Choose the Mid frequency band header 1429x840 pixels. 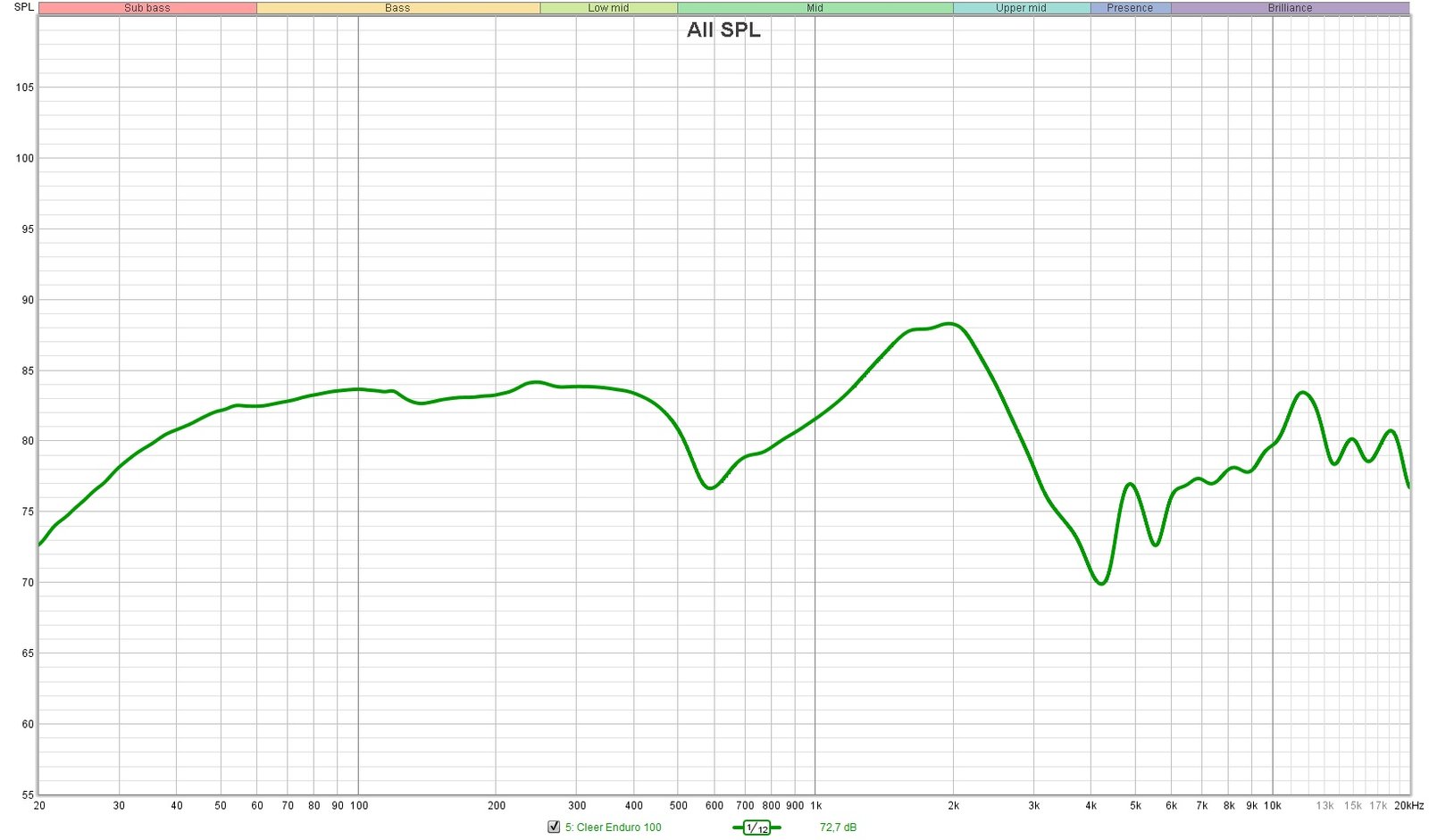pos(815,8)
